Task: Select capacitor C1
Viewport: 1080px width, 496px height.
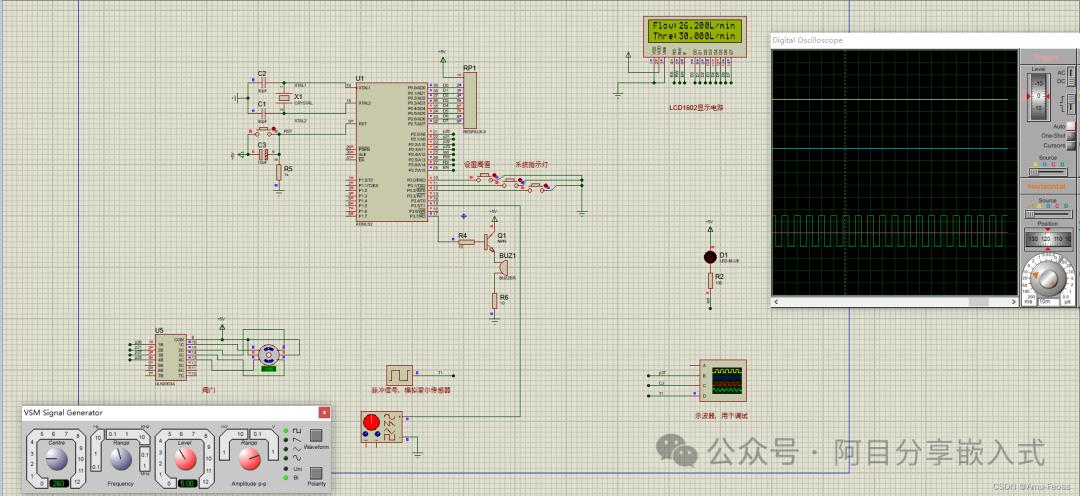Action: coord(262,112)
